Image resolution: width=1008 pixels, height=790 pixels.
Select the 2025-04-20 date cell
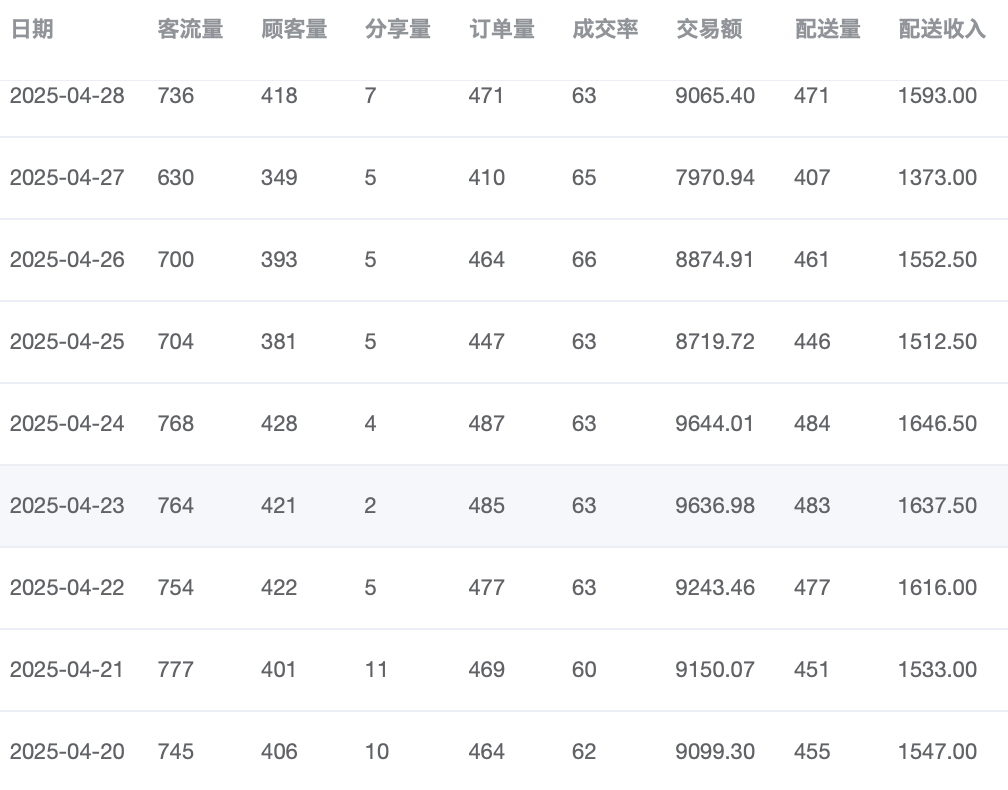click(x=67, y=752)
